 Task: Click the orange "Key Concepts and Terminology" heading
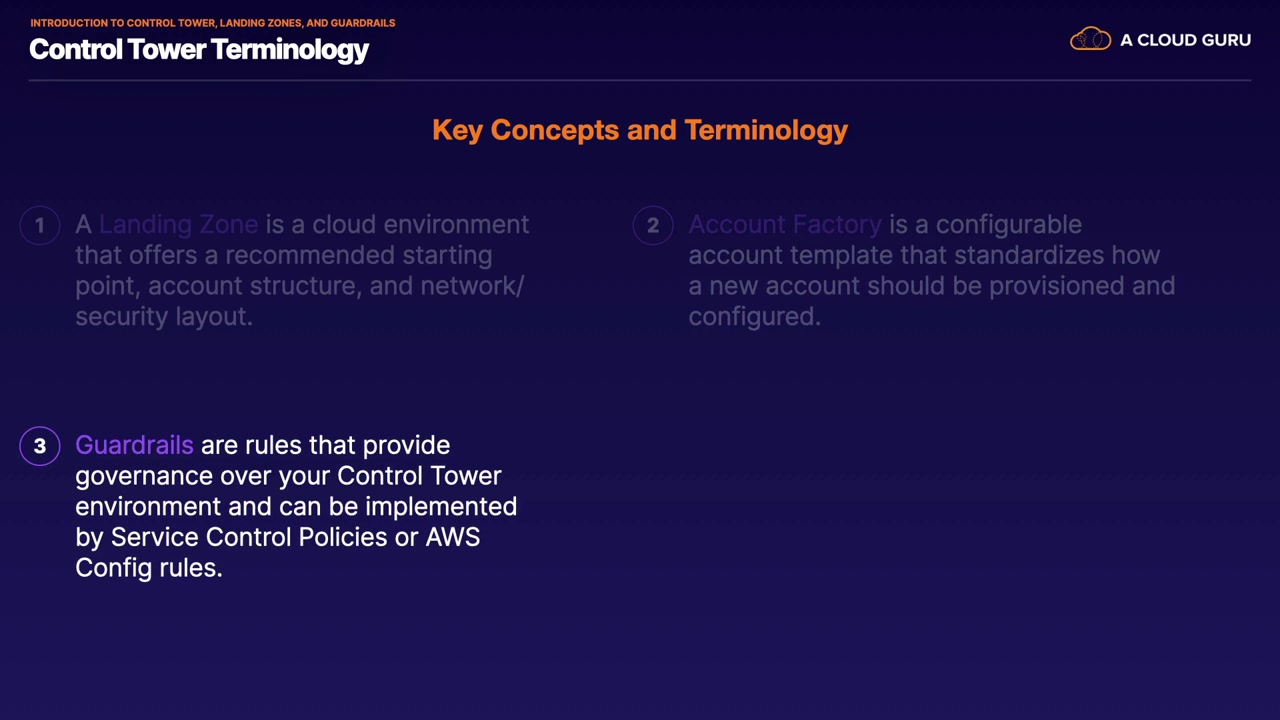click(640, 130)
